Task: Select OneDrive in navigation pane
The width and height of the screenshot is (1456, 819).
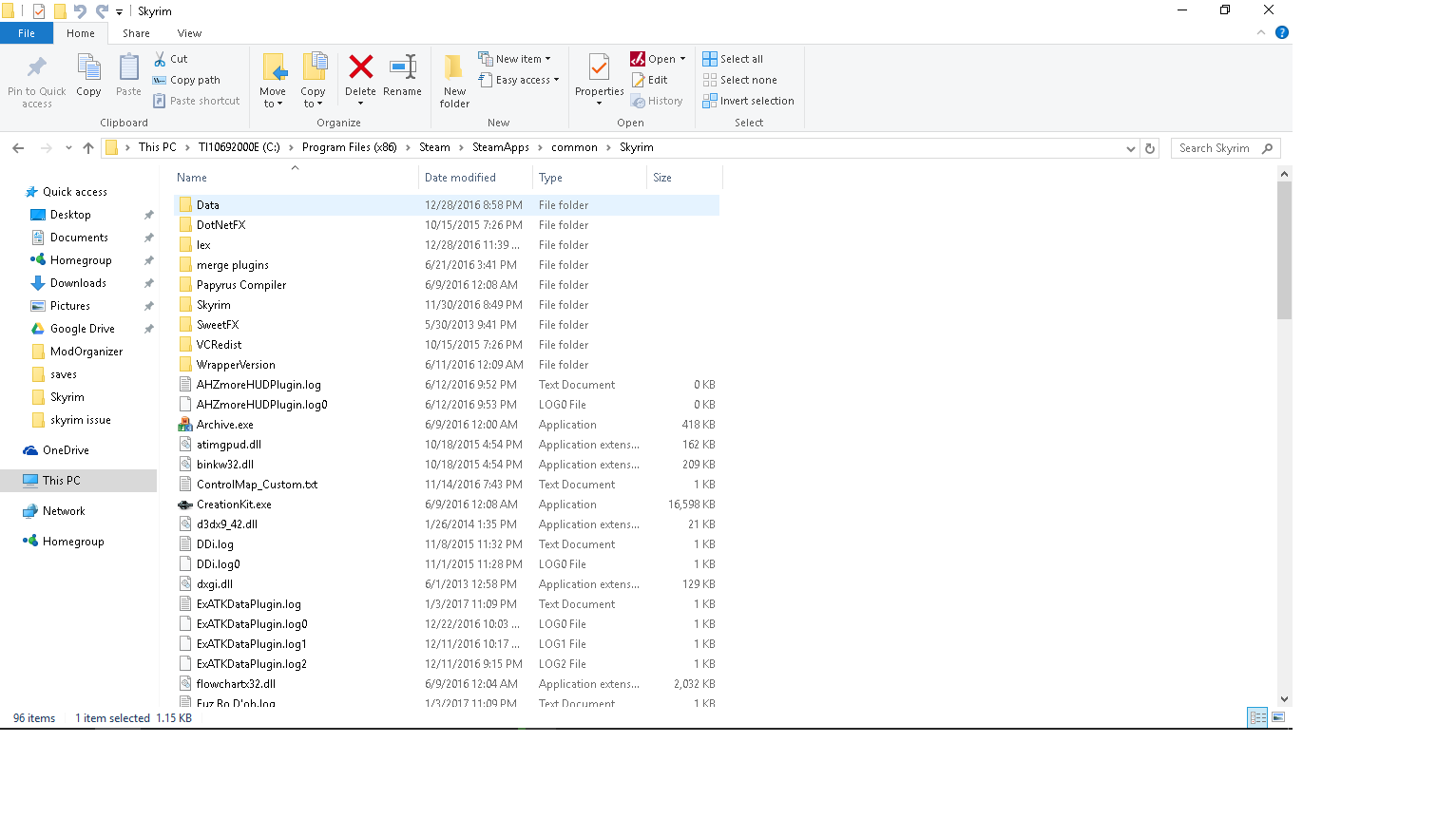Action: pos(66,450)
